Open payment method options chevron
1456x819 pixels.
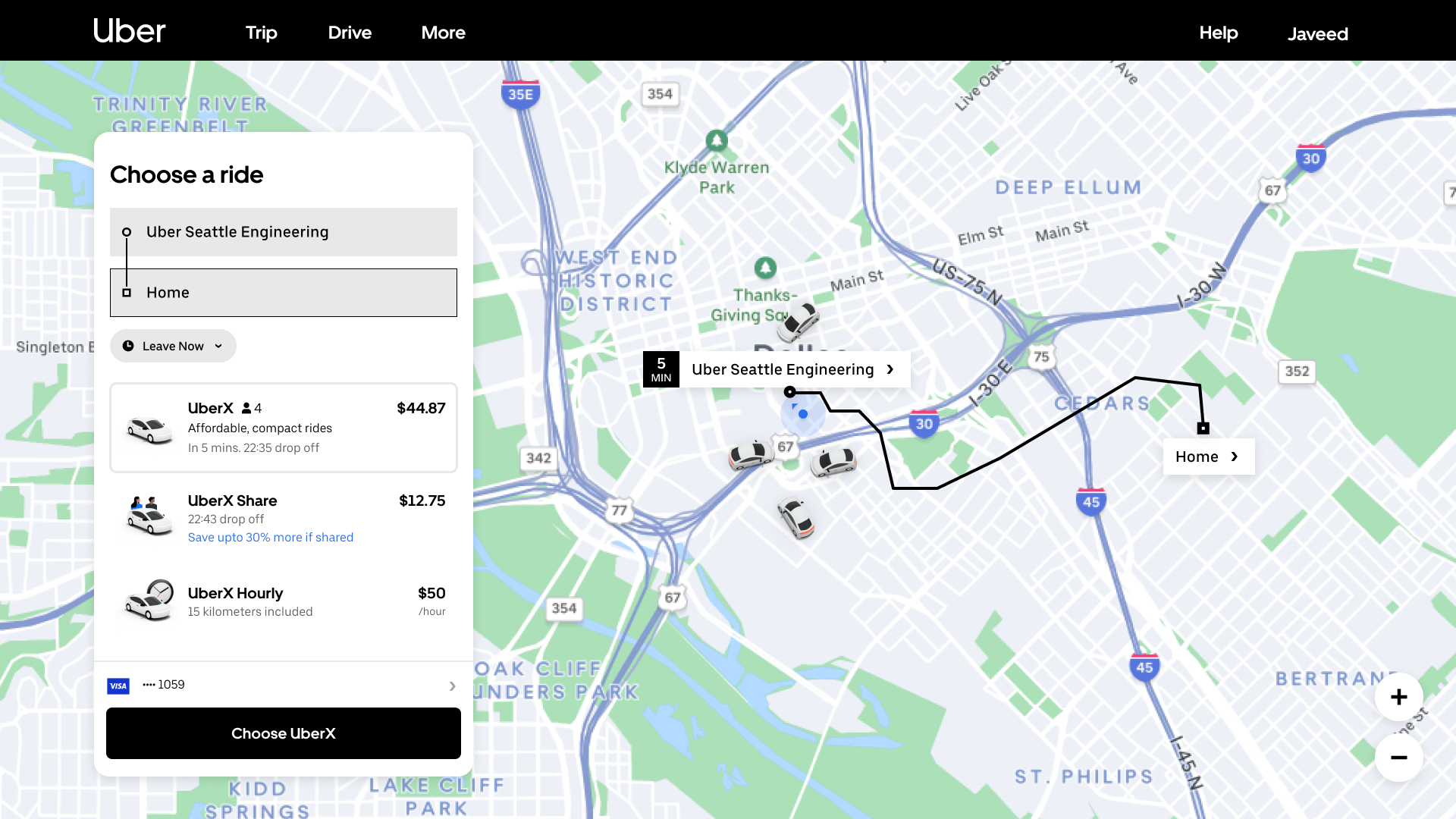[452, 686]
